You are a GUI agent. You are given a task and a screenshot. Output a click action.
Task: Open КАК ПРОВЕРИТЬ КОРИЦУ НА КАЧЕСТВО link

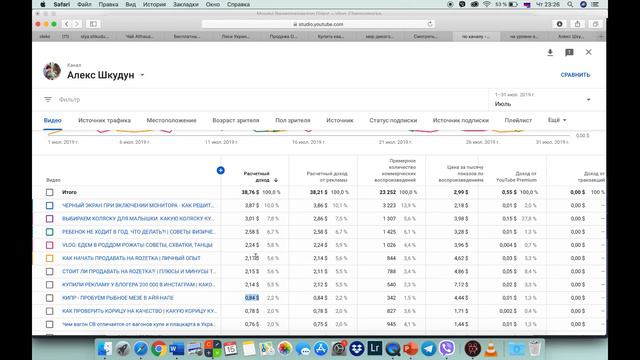139,311
